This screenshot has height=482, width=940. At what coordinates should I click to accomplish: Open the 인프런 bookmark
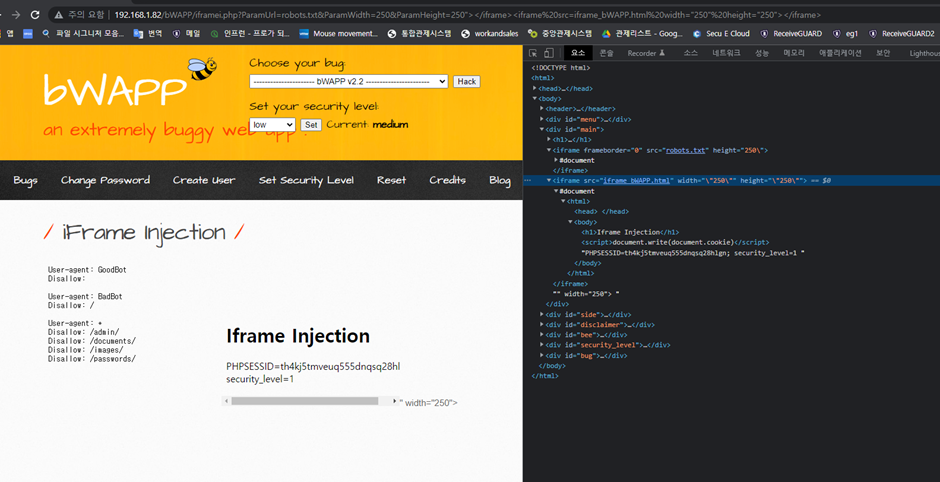(250, 34)
